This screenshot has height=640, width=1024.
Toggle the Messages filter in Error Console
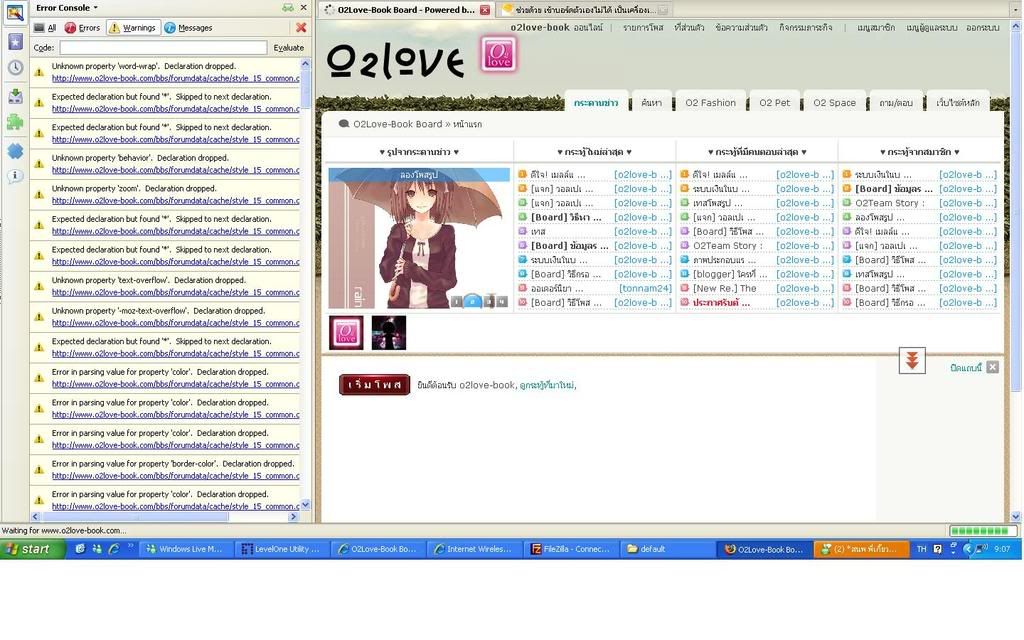click(x=188, y=27)
